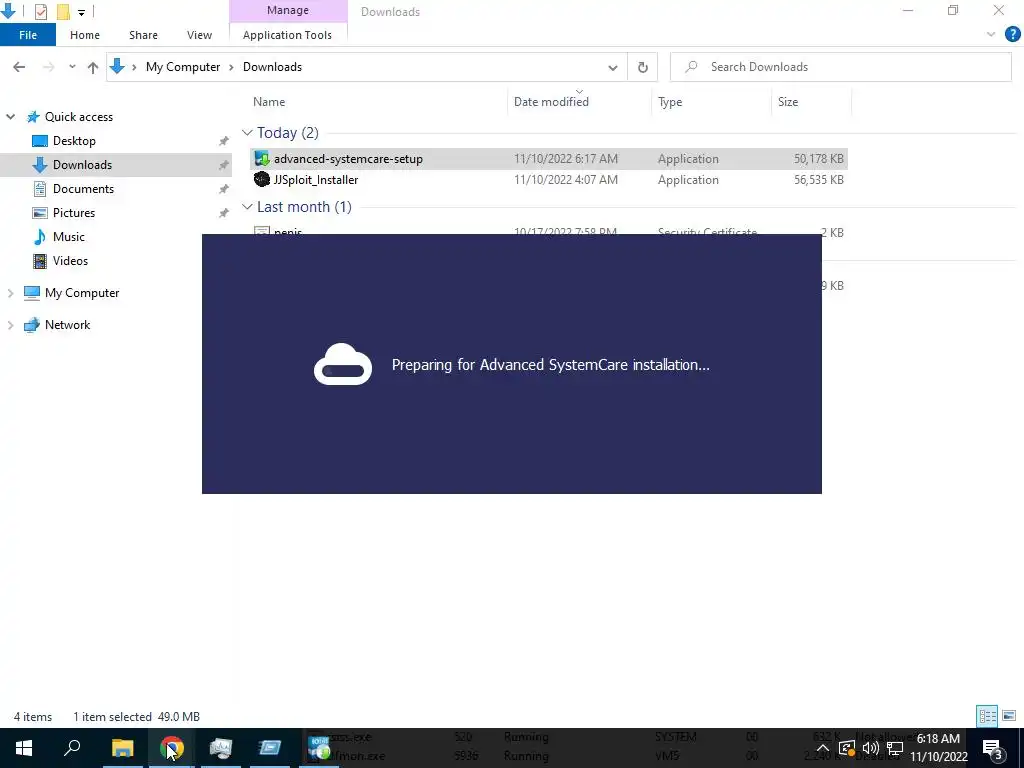Image resolution: width=1024 pixels, height=768 pixels.
Task: Open Quick access in the navigation pane
Action: 78,117
